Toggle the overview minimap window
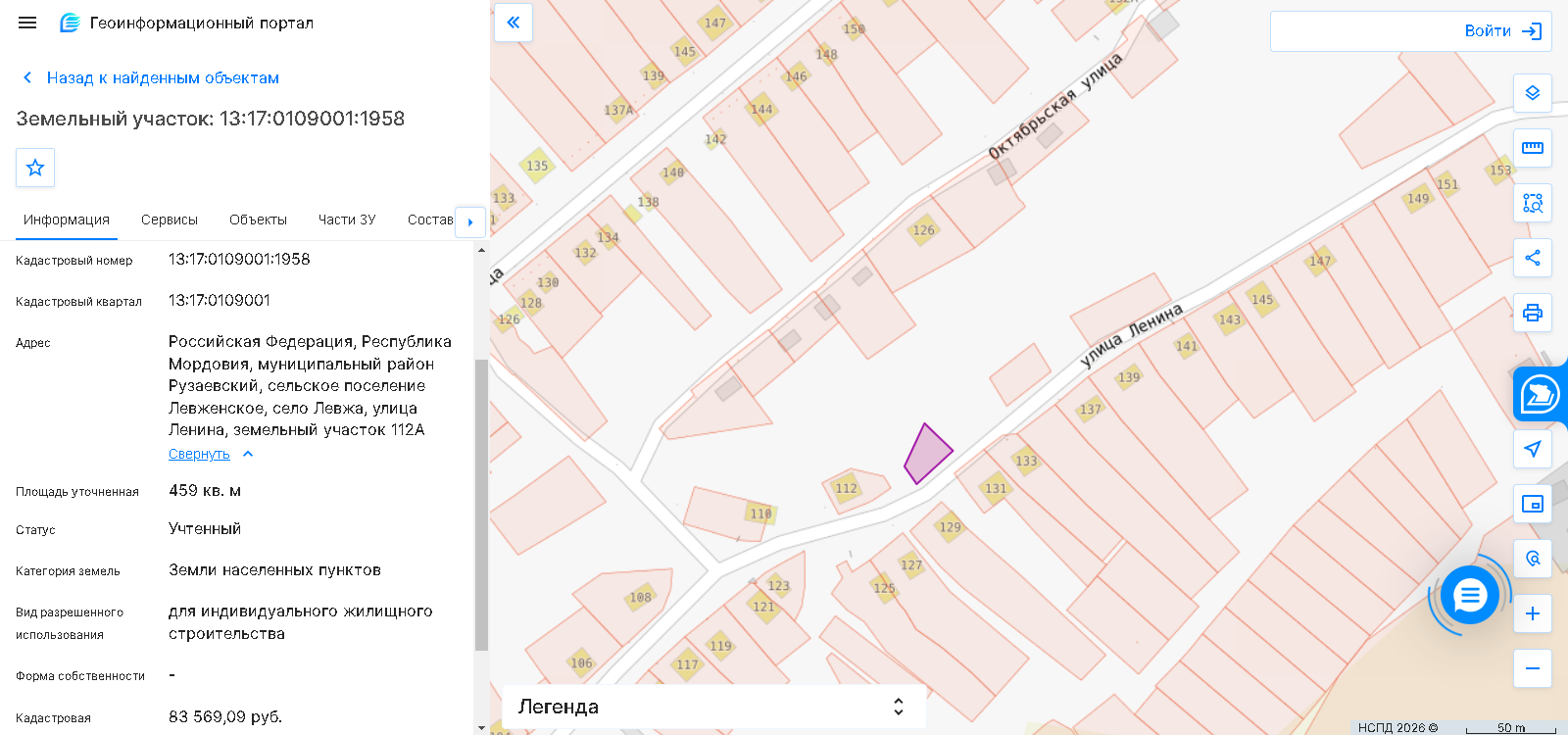The image size is (1568, 735). (1533, 504)
